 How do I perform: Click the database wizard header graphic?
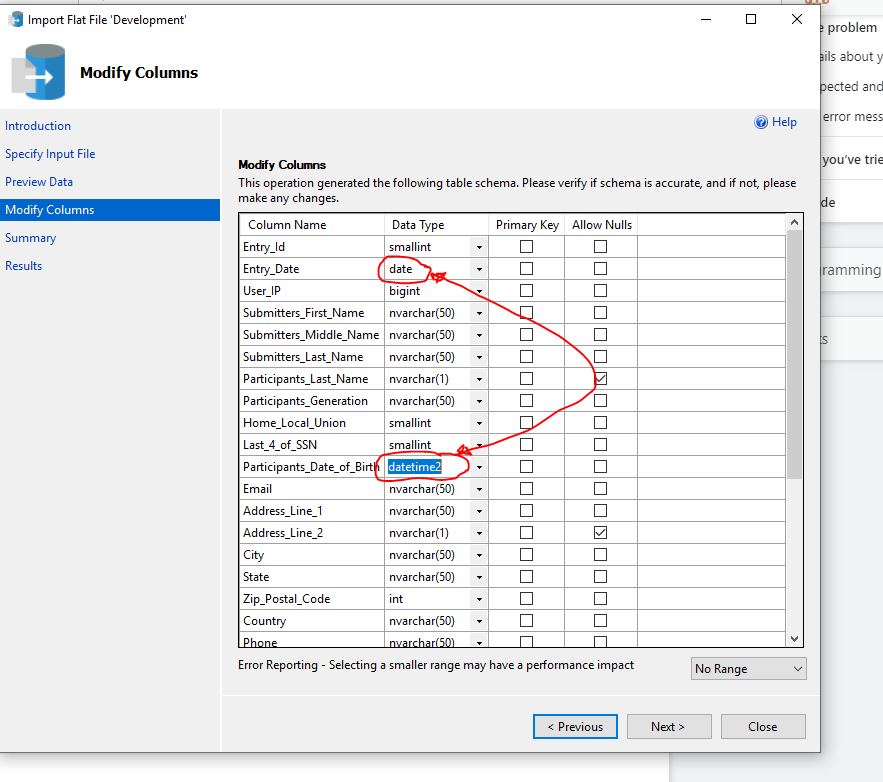pyautogui.click(x=38, y=72)
